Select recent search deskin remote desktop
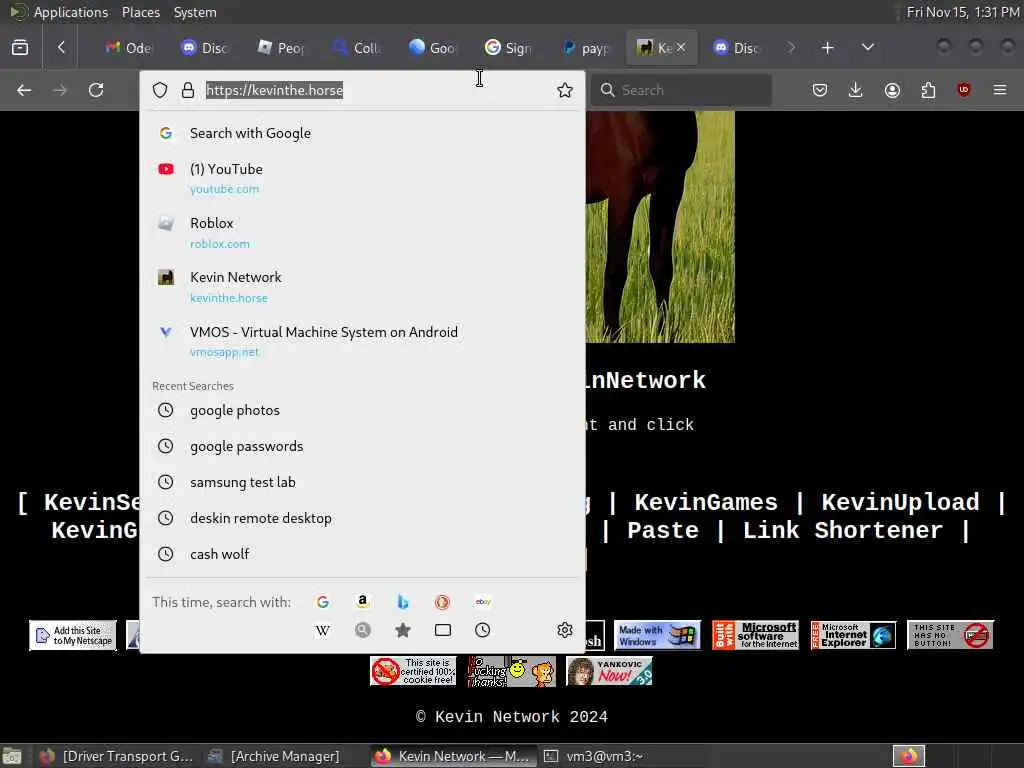 click(362, 518)
